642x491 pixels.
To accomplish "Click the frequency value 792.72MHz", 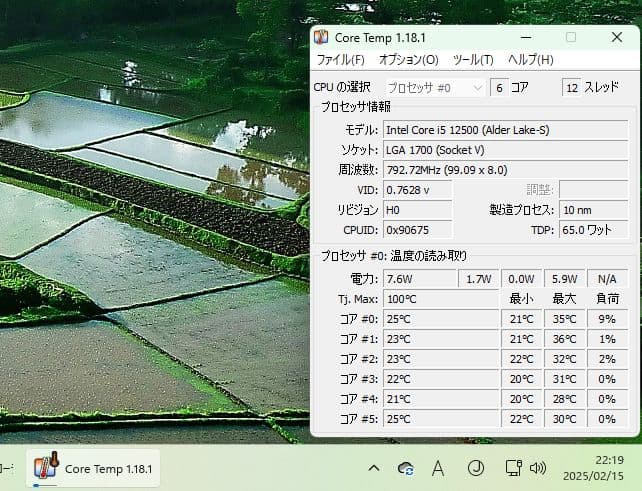I will point(505,170).
